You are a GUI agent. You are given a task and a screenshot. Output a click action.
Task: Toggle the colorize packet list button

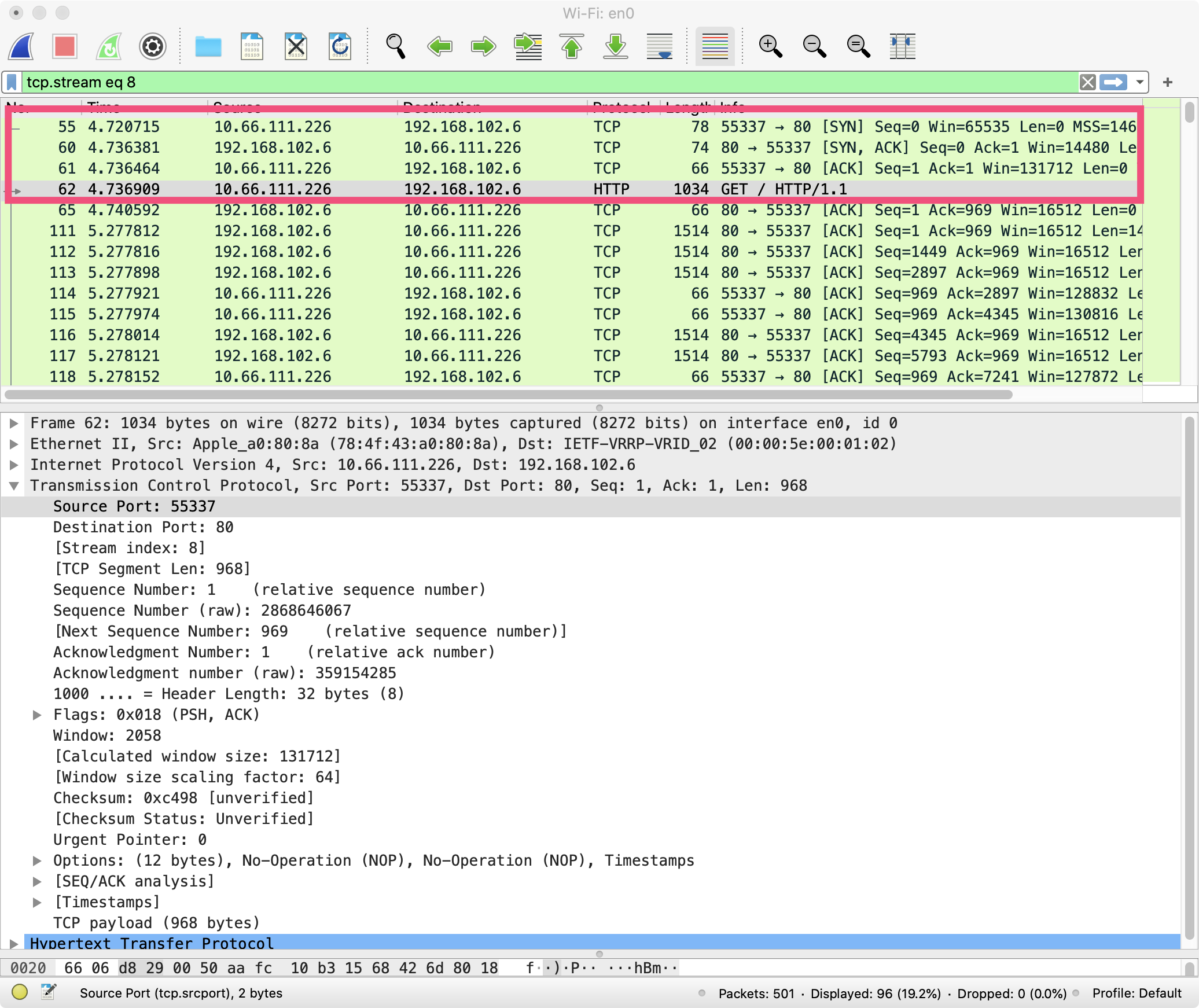coord(715,46)
